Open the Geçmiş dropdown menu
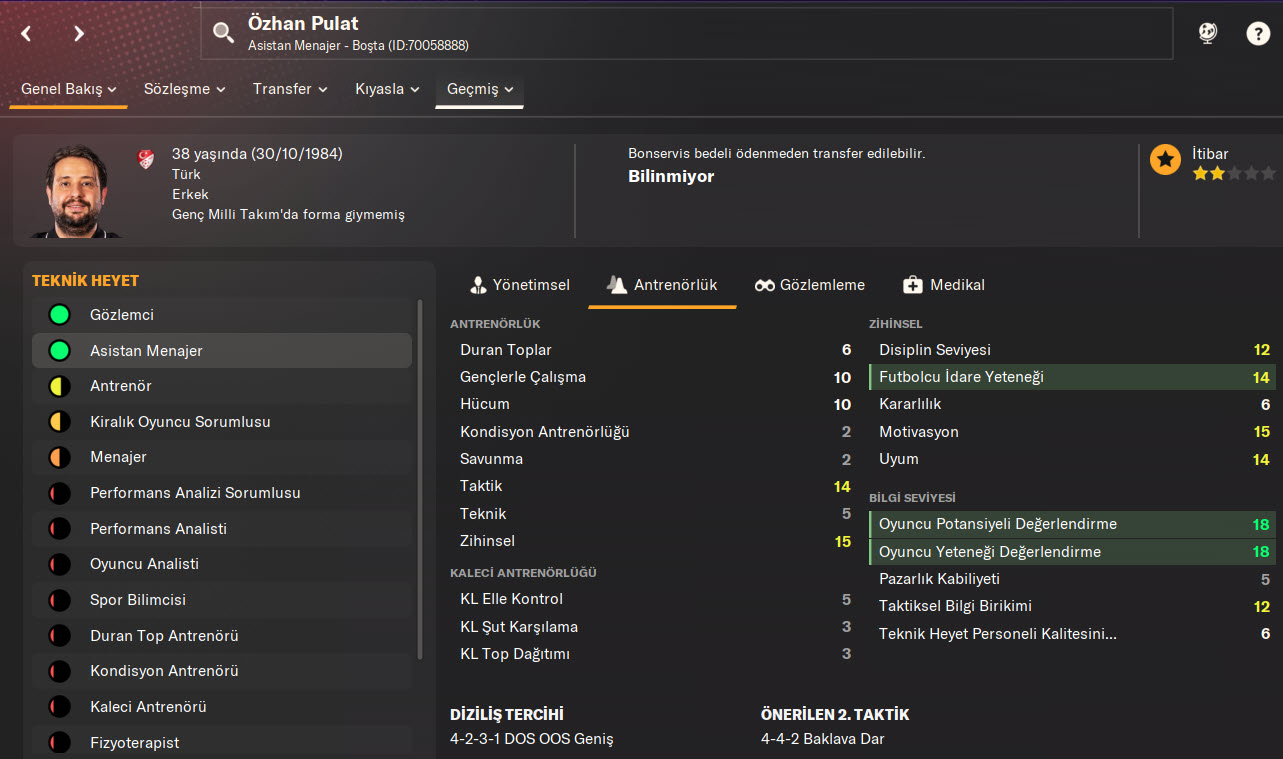Viewport: 1283px width, 759px height. [479, 89]
